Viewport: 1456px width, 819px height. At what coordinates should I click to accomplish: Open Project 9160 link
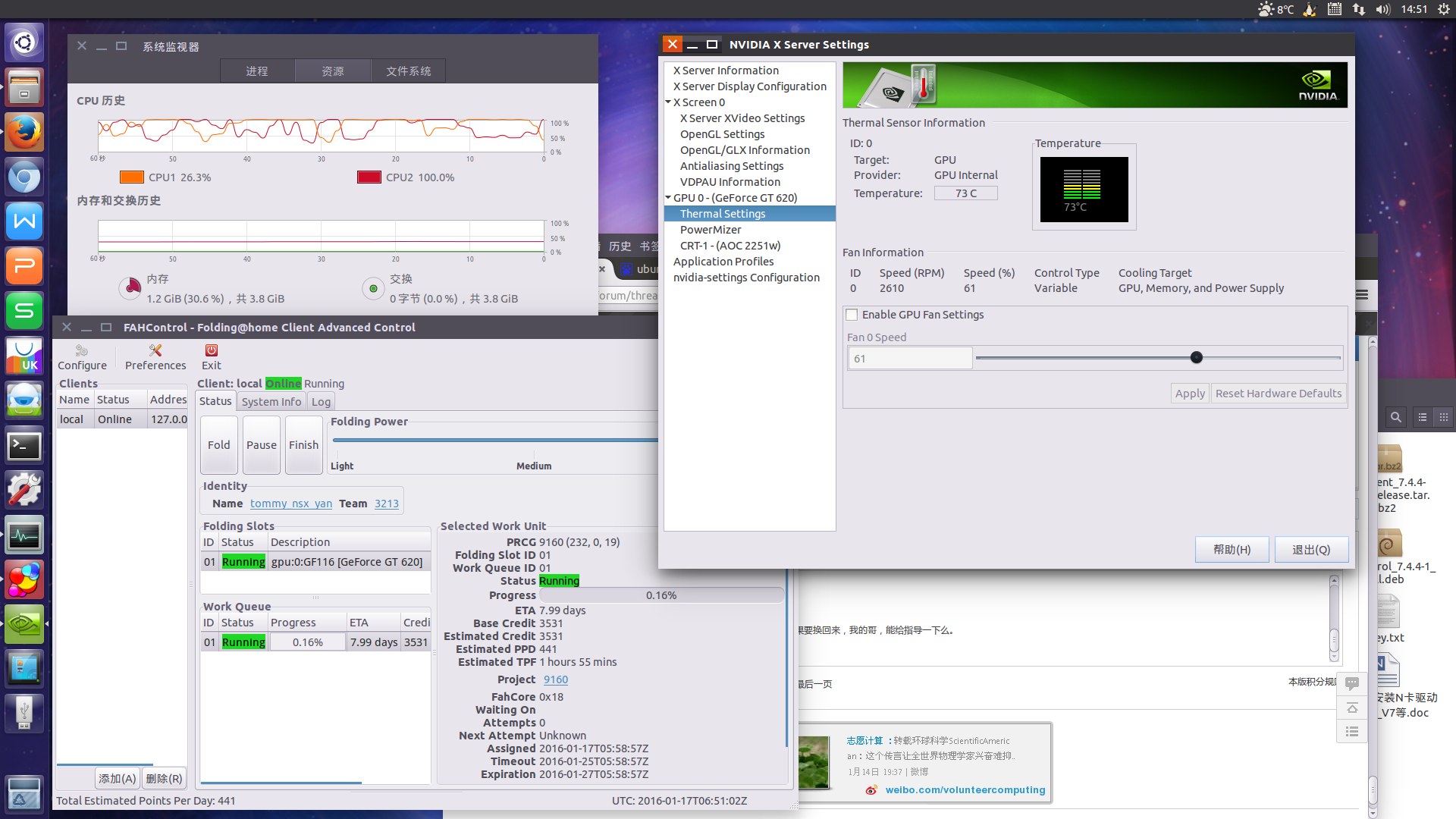pyautogui.click(x=555, y=680)
